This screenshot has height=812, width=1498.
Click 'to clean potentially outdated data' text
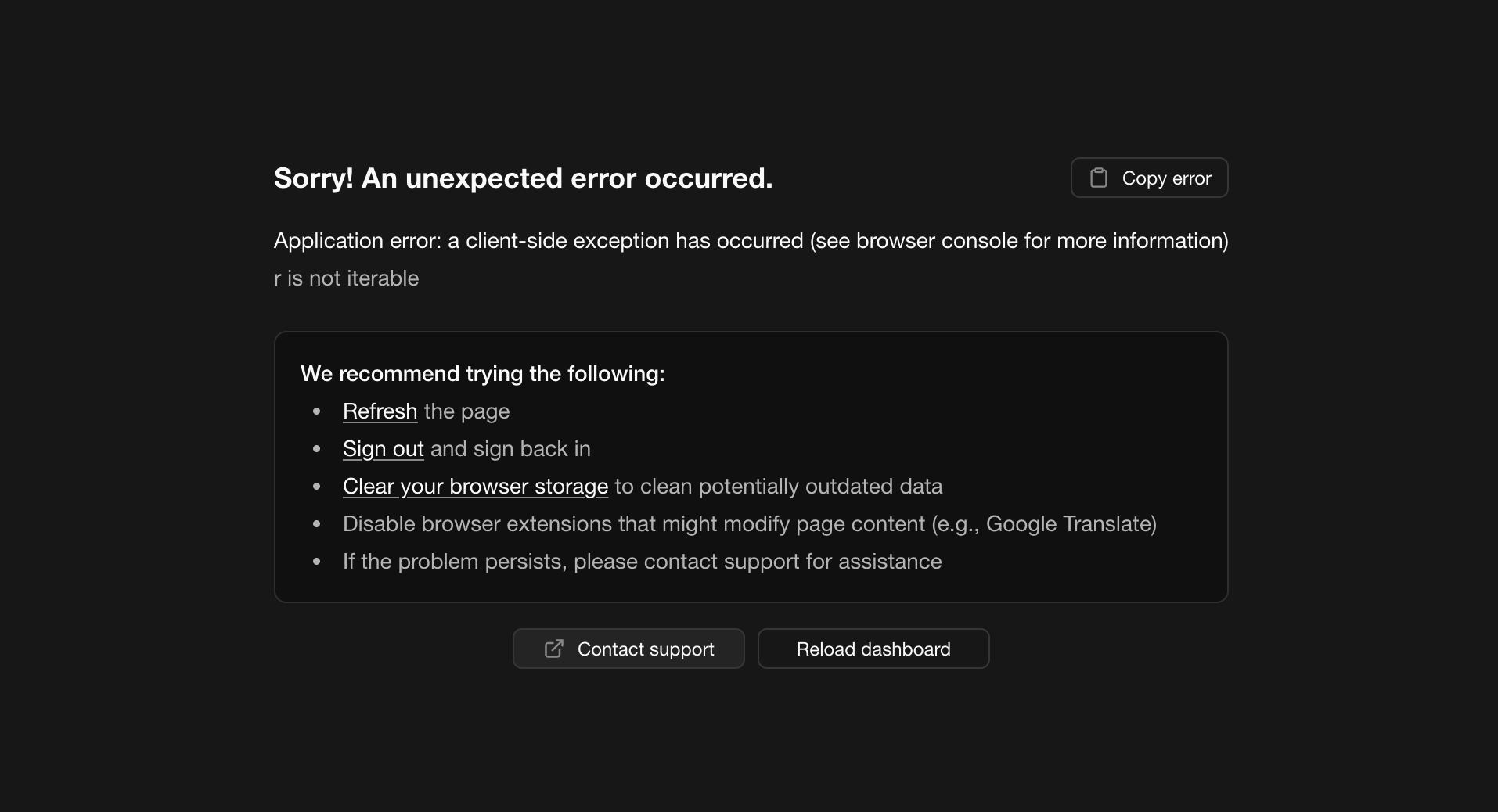(x=778, y=487)
